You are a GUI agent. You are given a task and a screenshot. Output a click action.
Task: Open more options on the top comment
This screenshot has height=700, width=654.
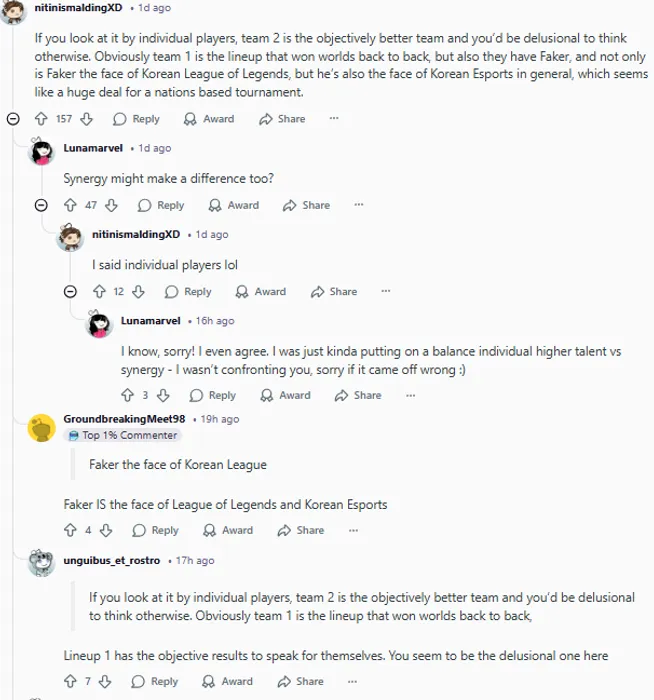(x=334, y=119)
